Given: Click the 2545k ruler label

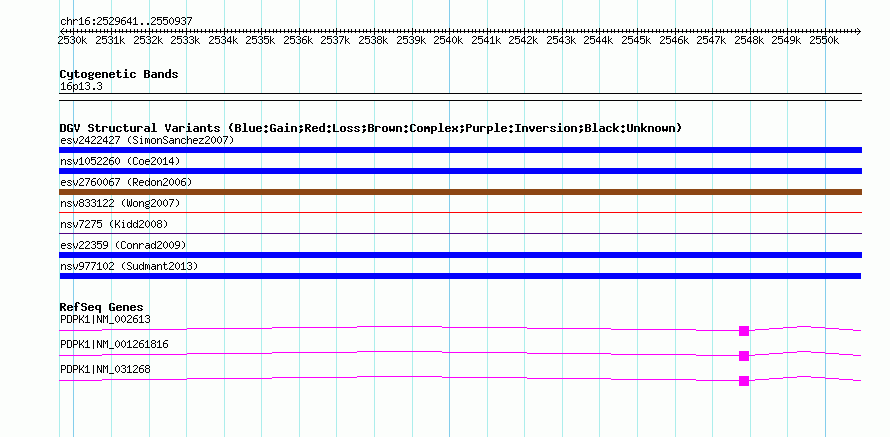Looking at the screenshot, I should 636,41.
